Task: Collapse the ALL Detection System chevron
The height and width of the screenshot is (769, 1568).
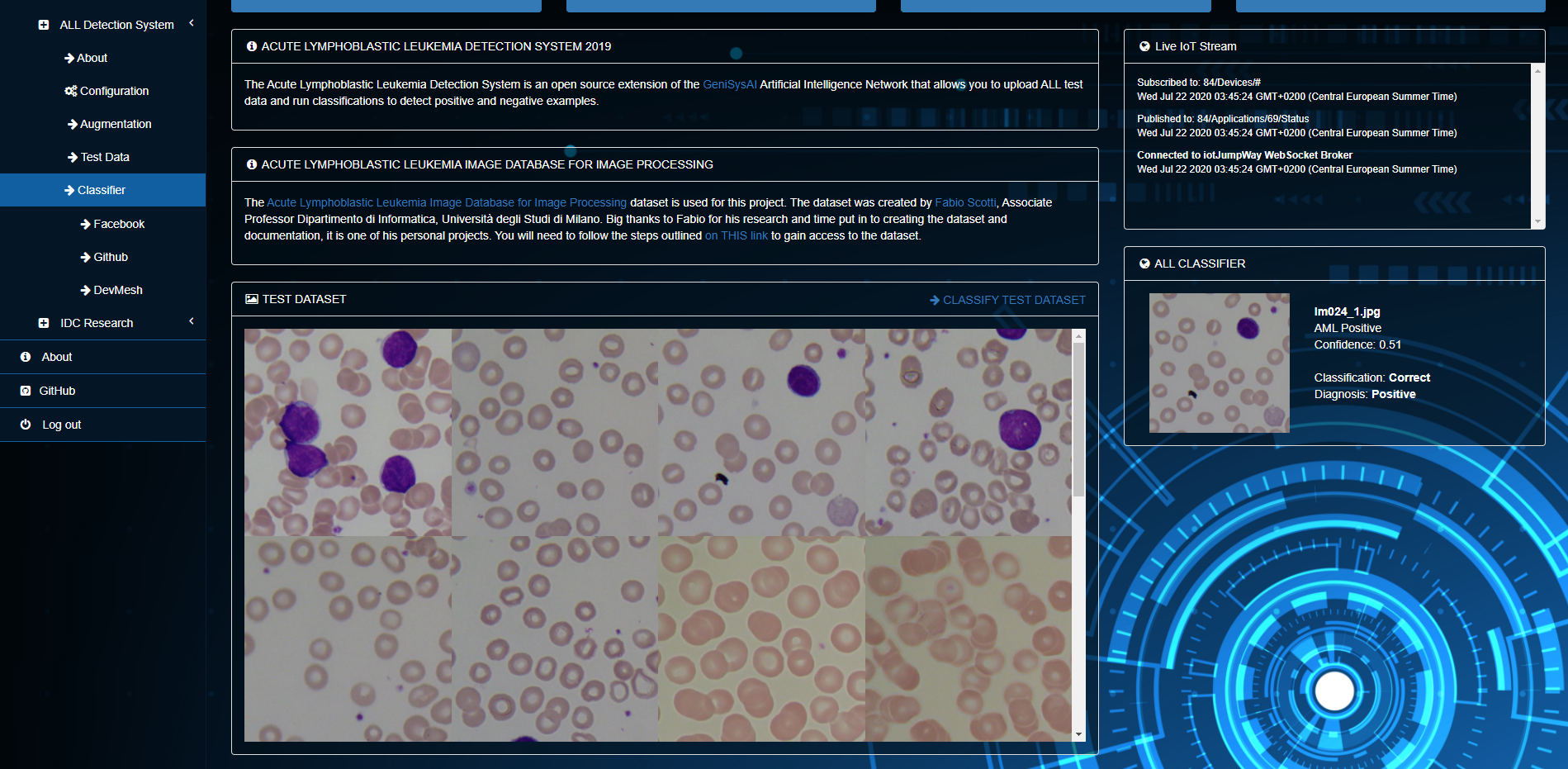Action: tap(192, 23)
